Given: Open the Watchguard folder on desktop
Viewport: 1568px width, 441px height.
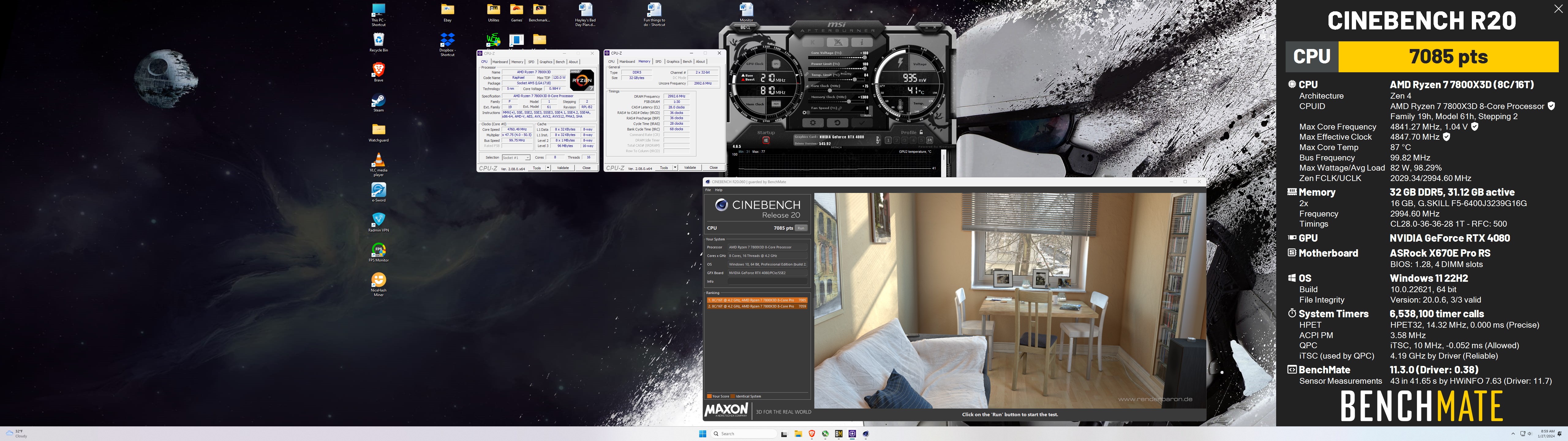Looking at the screenshot, I should 379,132.
